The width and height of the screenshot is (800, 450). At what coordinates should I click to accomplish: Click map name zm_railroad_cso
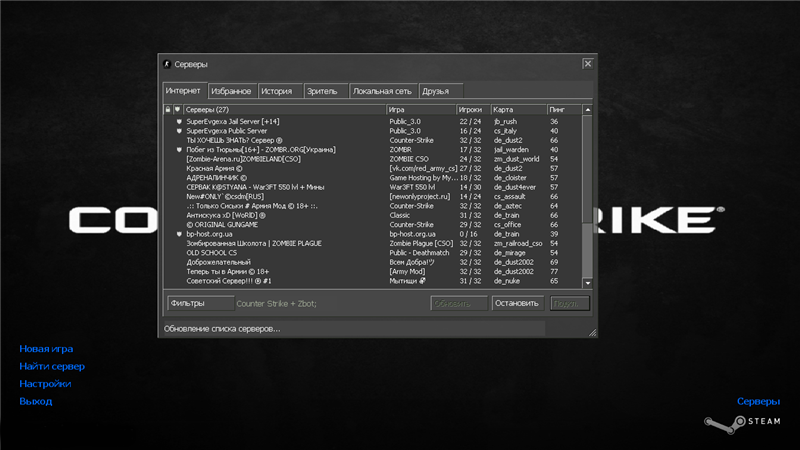tap(518, 243)
